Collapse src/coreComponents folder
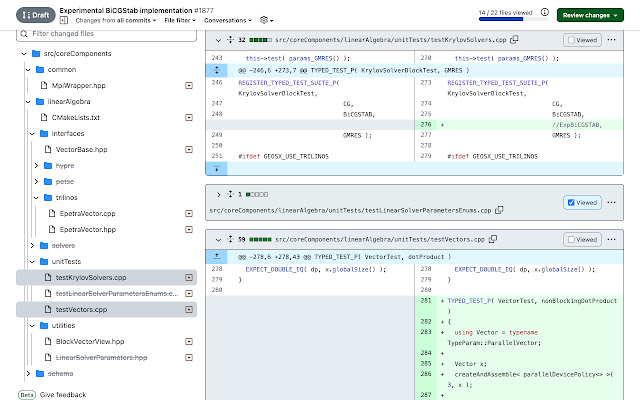Image resolution: width=640 pixels, height=400 pixels. [x=24, y=53]
